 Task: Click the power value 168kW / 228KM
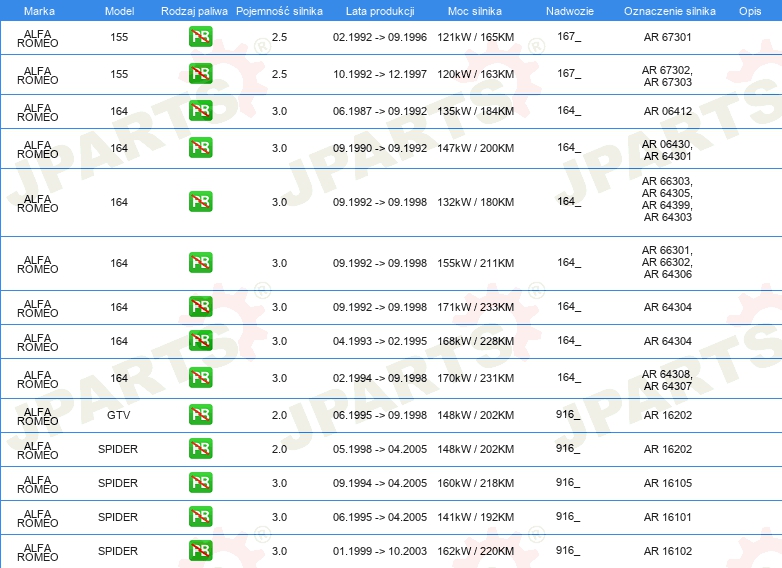(x=475, y=341)
